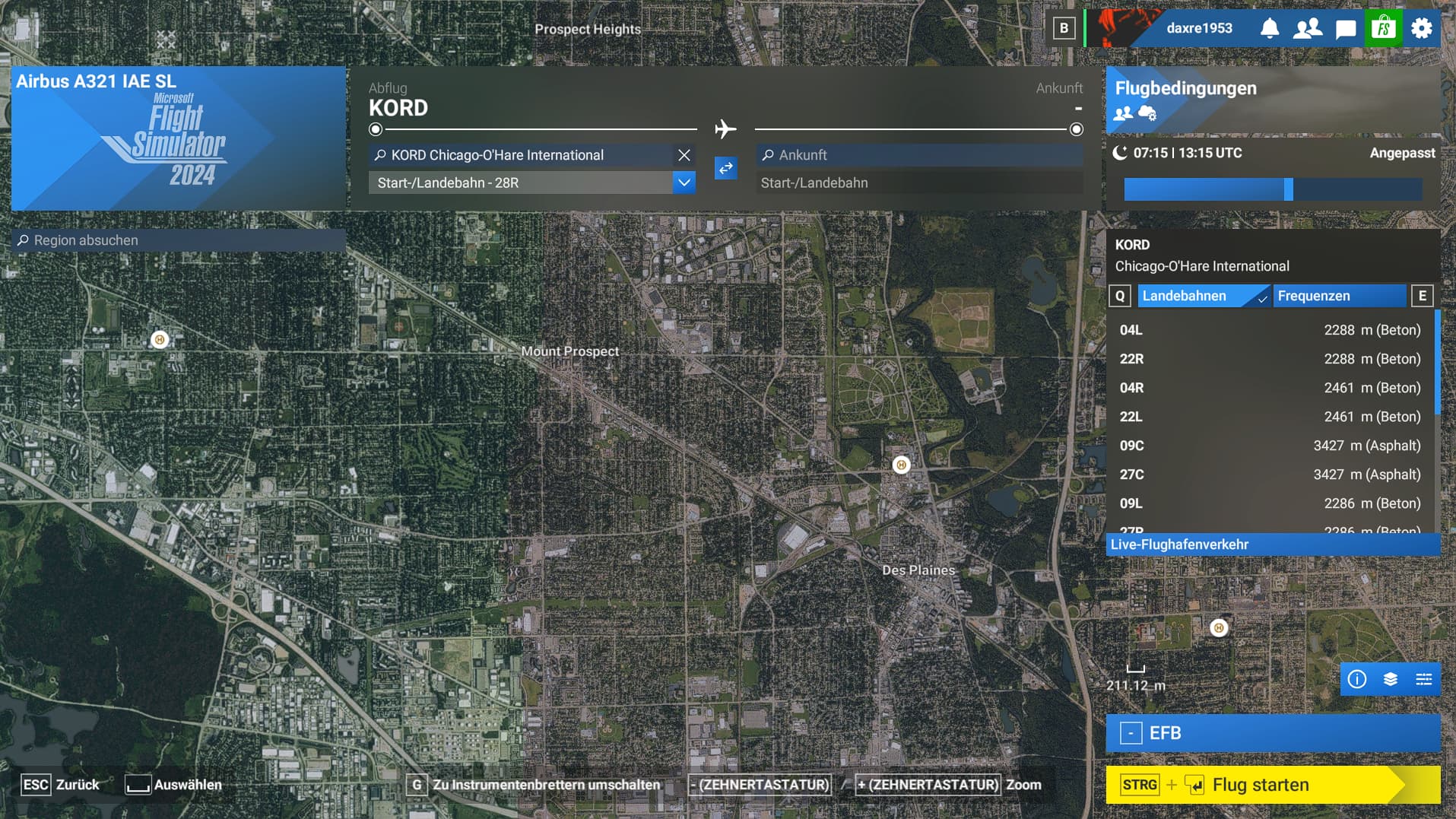Clear the KORD departure airport field
Image resolution: width=1456 pixels, height=819 pixels.
(x=684, y=155)
